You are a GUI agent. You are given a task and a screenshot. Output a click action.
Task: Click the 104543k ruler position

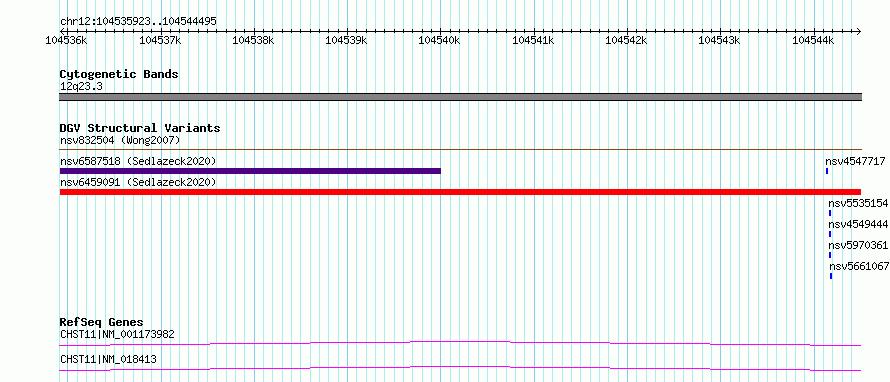(720, 41)
